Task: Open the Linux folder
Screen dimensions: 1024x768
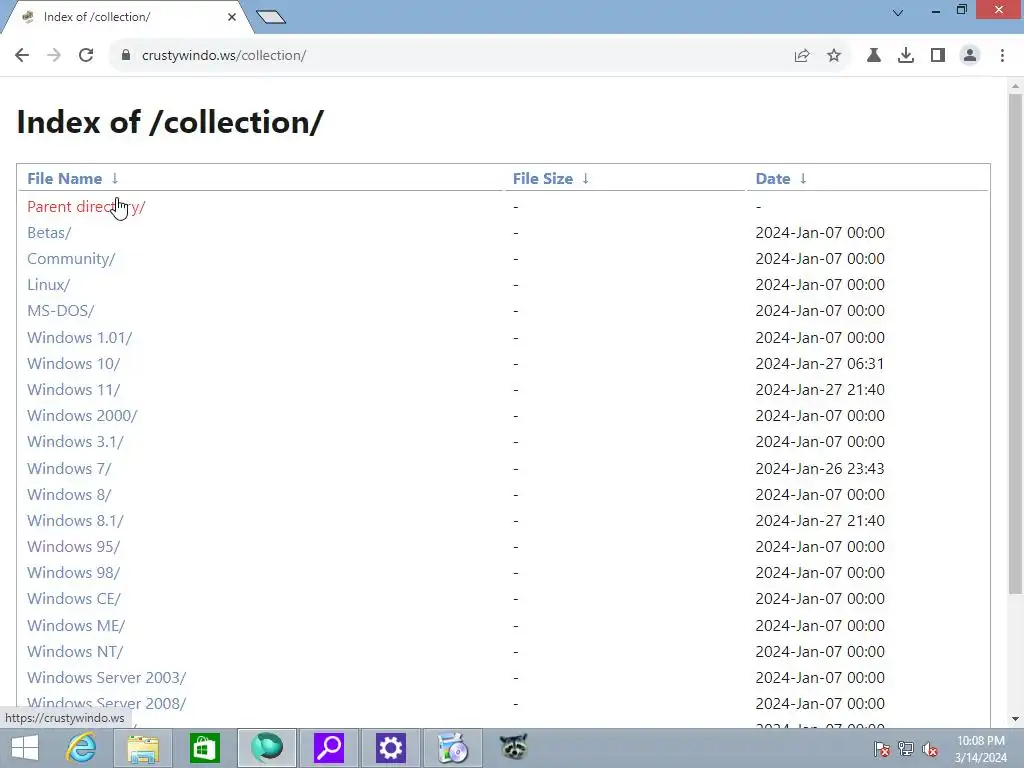Action: (48, 285)
